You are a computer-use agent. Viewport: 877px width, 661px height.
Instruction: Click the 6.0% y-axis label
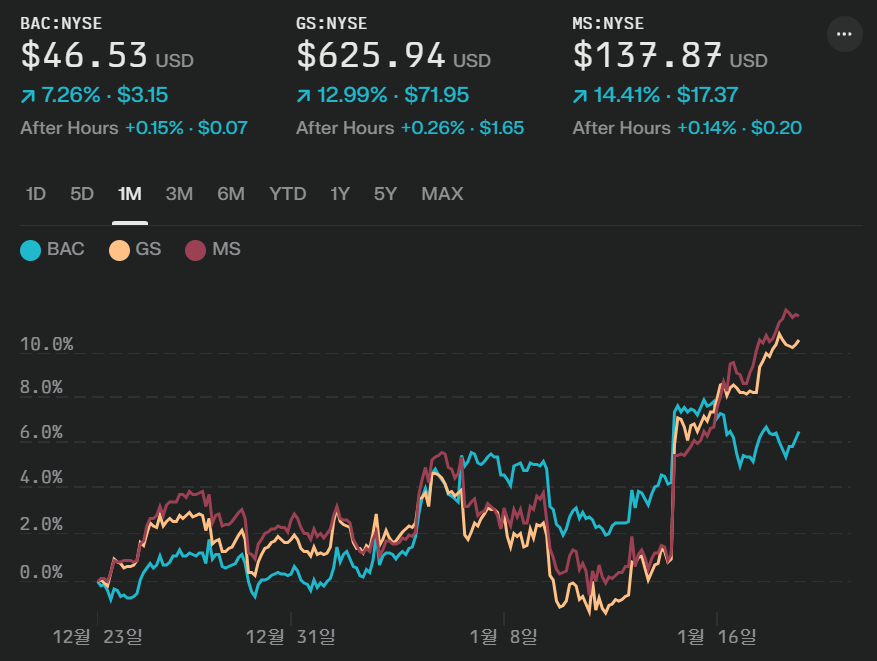[x=41, y=432]
